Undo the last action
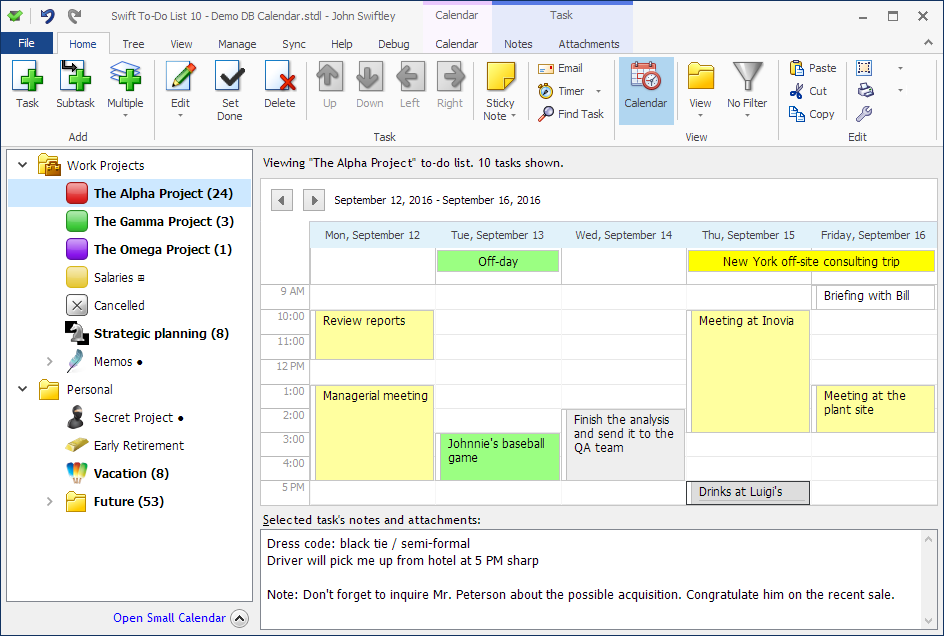944x636 pixels. pos(47,16)
